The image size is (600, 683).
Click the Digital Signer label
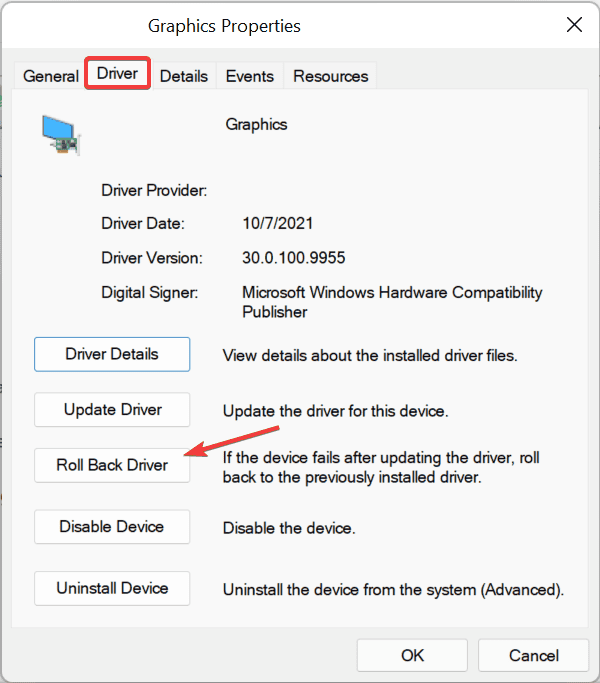149,292
